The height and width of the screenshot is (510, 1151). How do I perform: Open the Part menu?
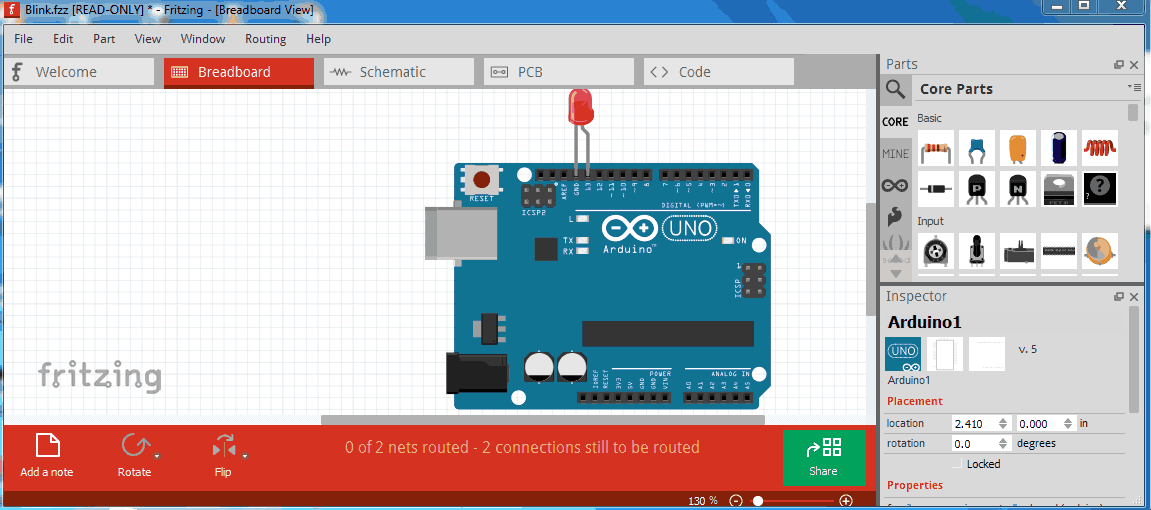tap(104, 39)
